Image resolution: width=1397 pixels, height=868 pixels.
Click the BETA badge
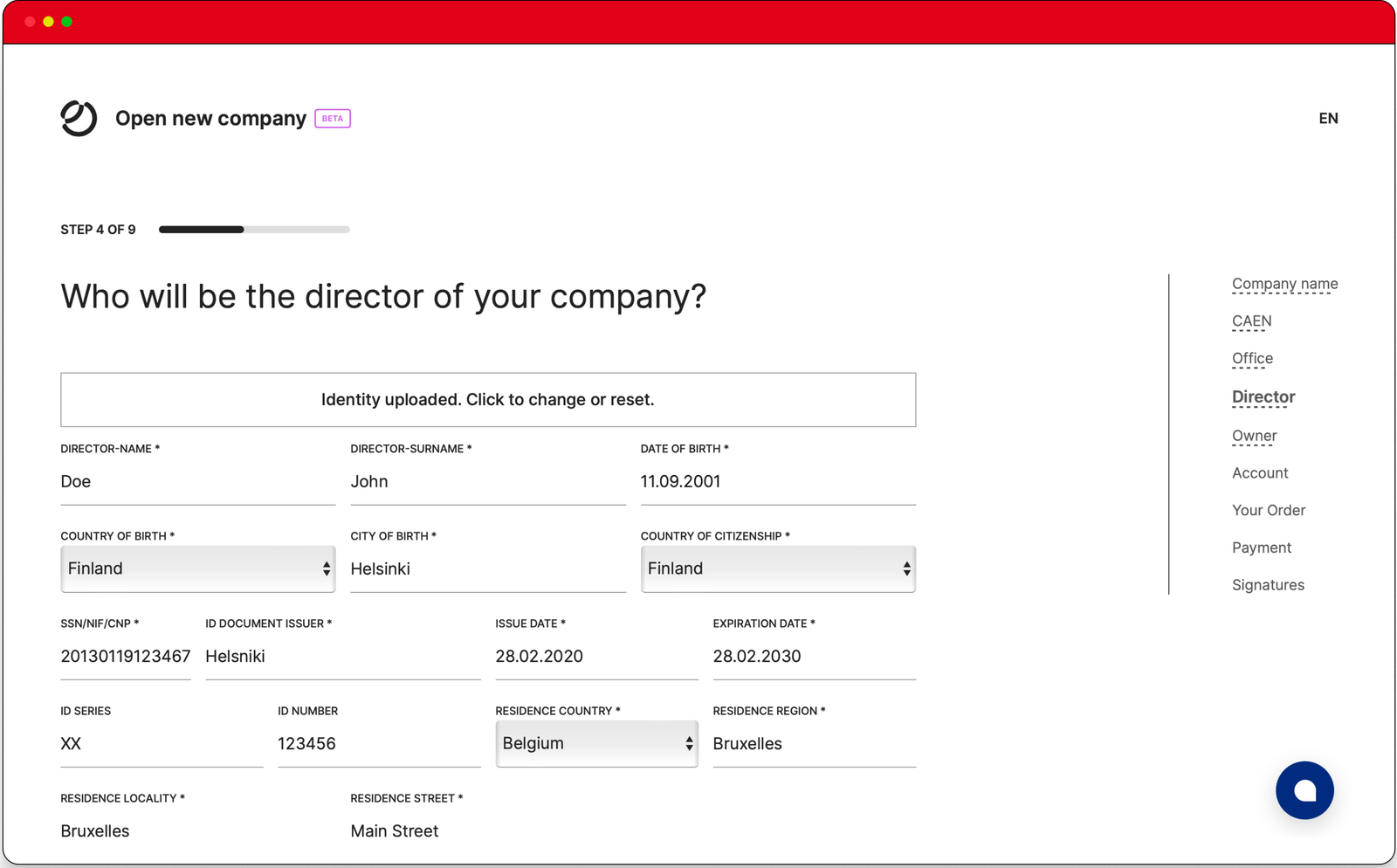333,119
